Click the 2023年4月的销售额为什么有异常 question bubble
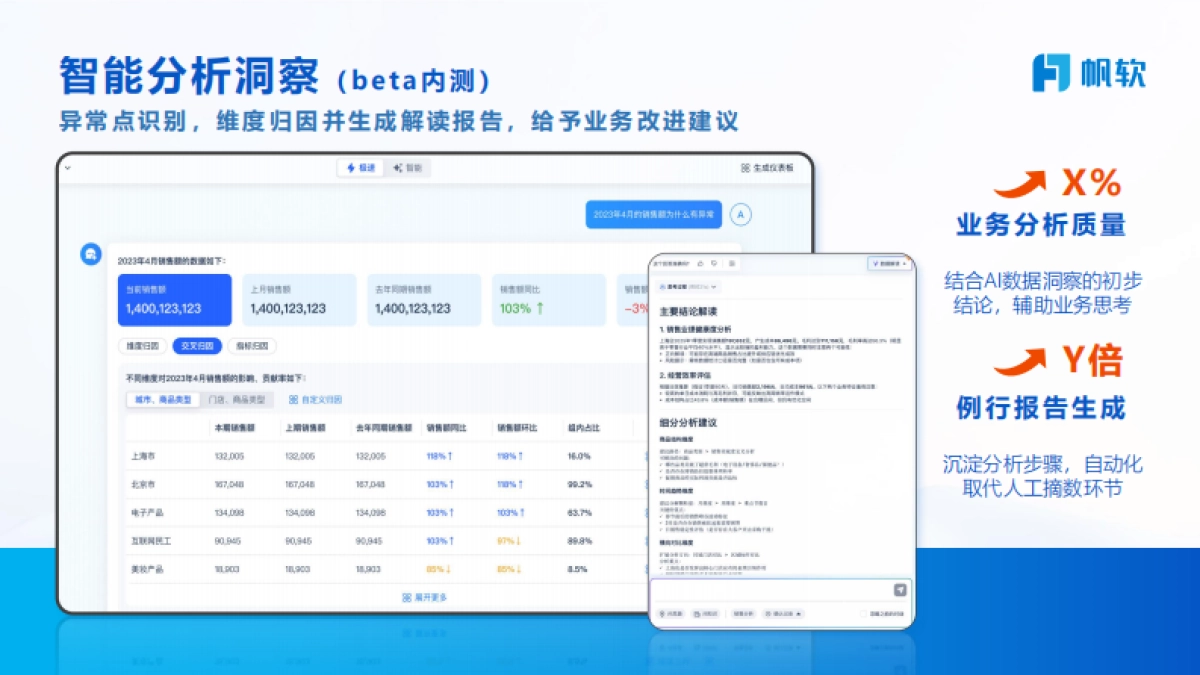 [x=655, y=213]
